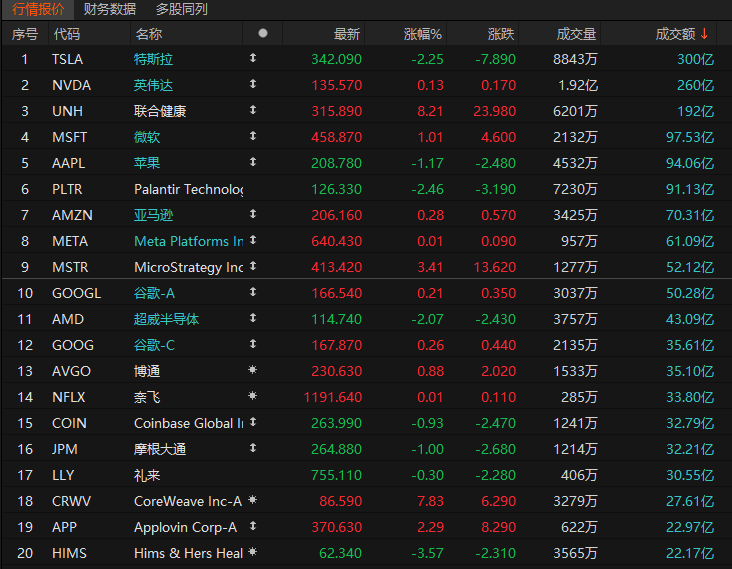Sort the list by 最新 price header
Viewport: 732px width, 569px height.
tap(347, 34)
